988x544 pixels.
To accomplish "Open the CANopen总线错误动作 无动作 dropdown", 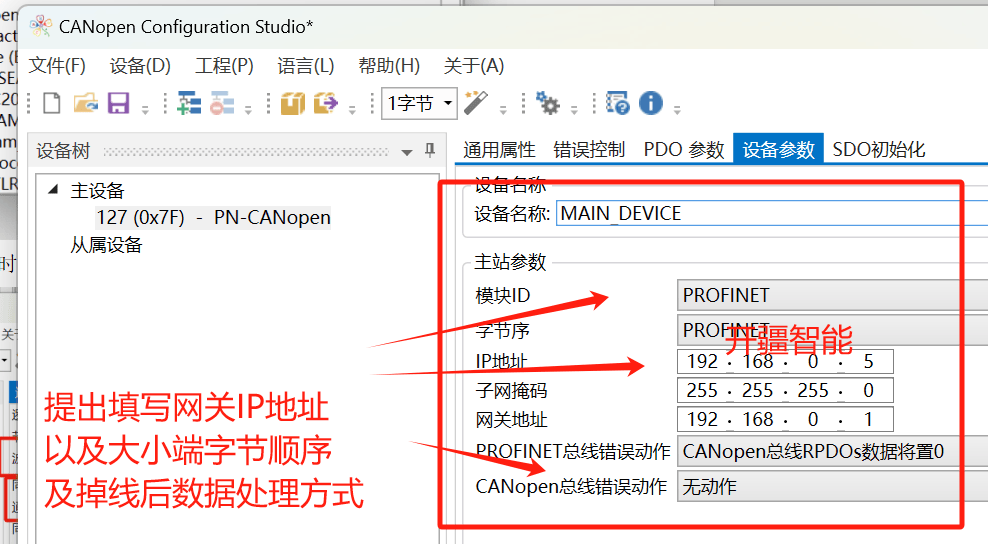I will click(x=832, y=487).
